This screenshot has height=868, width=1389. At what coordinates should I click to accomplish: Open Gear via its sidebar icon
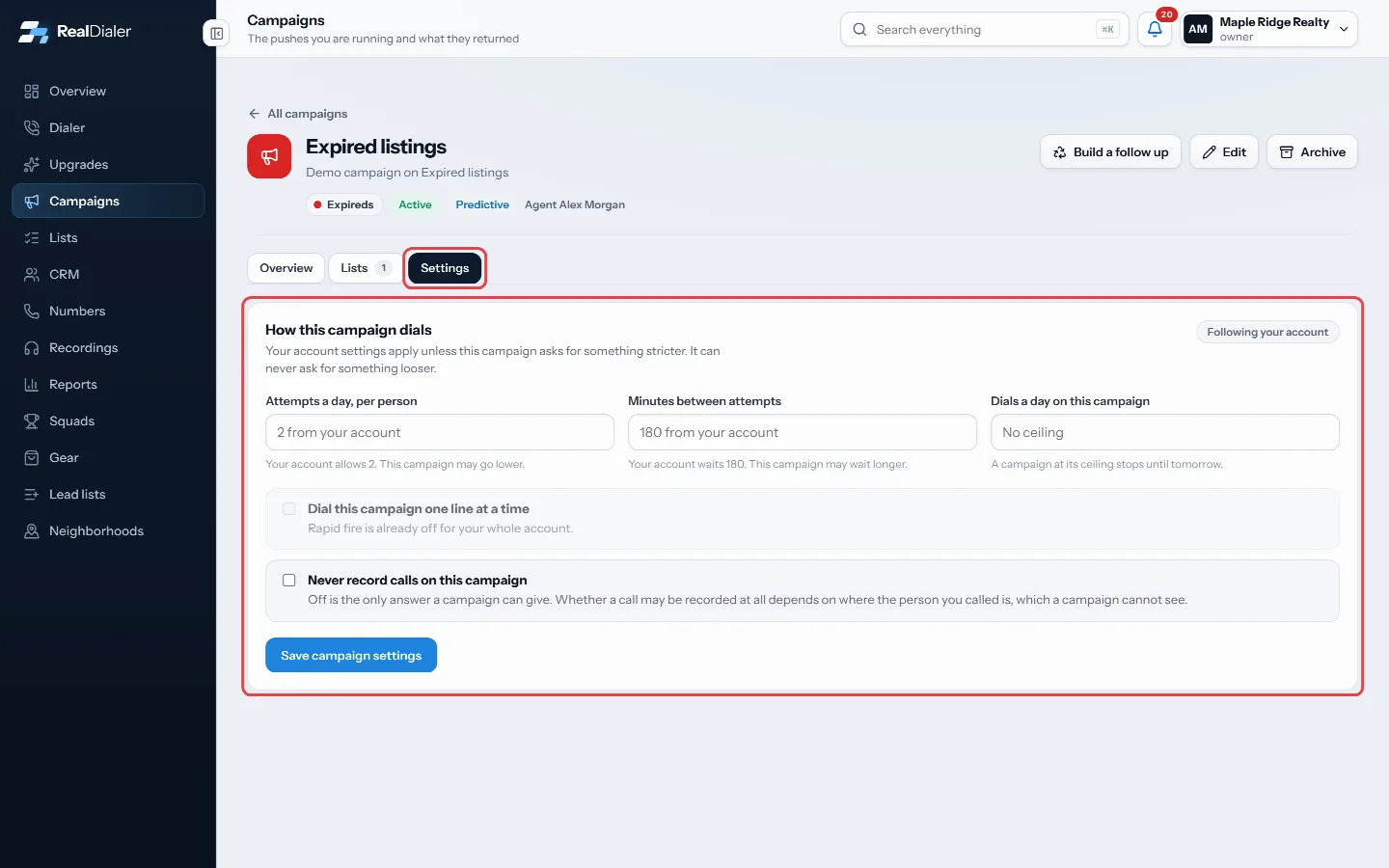pyautogui.click(x=32, y=458)
